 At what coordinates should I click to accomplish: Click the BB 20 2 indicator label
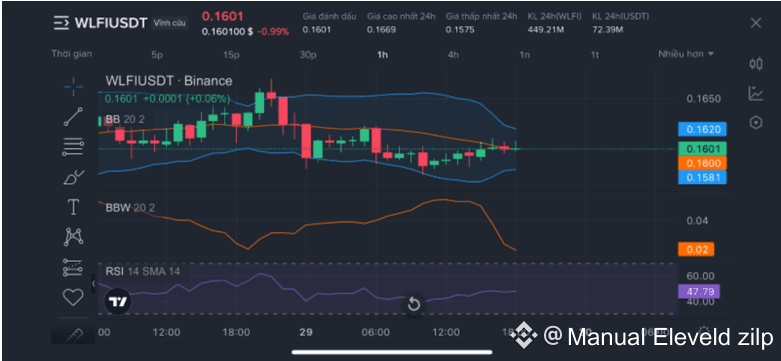(125, 120)
